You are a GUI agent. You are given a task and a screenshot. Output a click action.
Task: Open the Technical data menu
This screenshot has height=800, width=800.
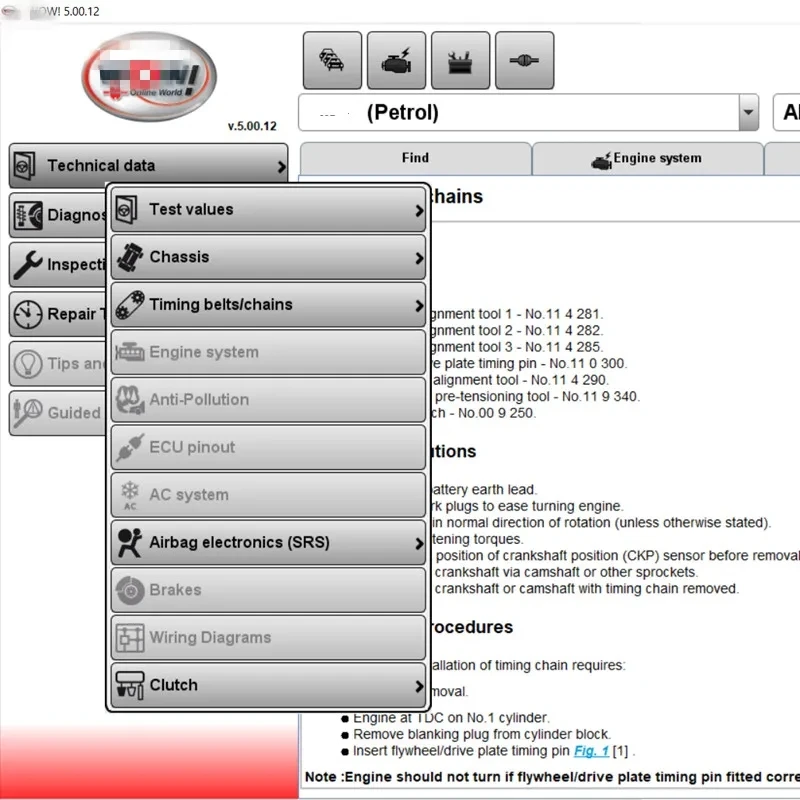point(148,165)
